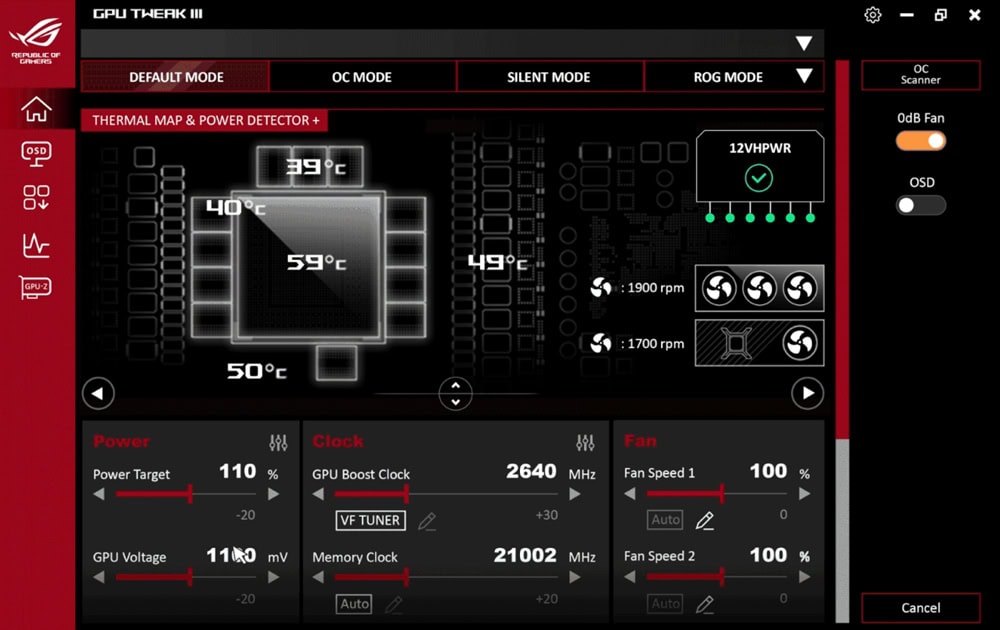Toggle Auto for Fan Speed 1
The width and height of the screenshot is (1000, 630).
665,520
